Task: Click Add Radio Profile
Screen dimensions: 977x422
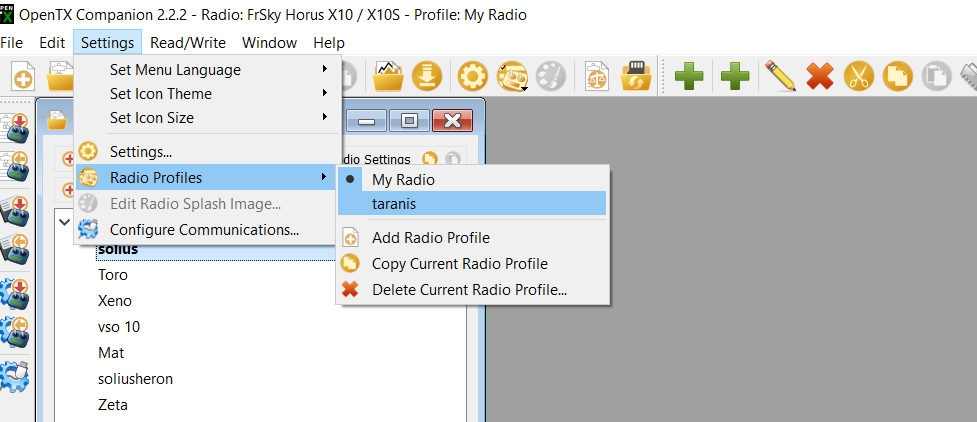Action: [x=430, y=238]
